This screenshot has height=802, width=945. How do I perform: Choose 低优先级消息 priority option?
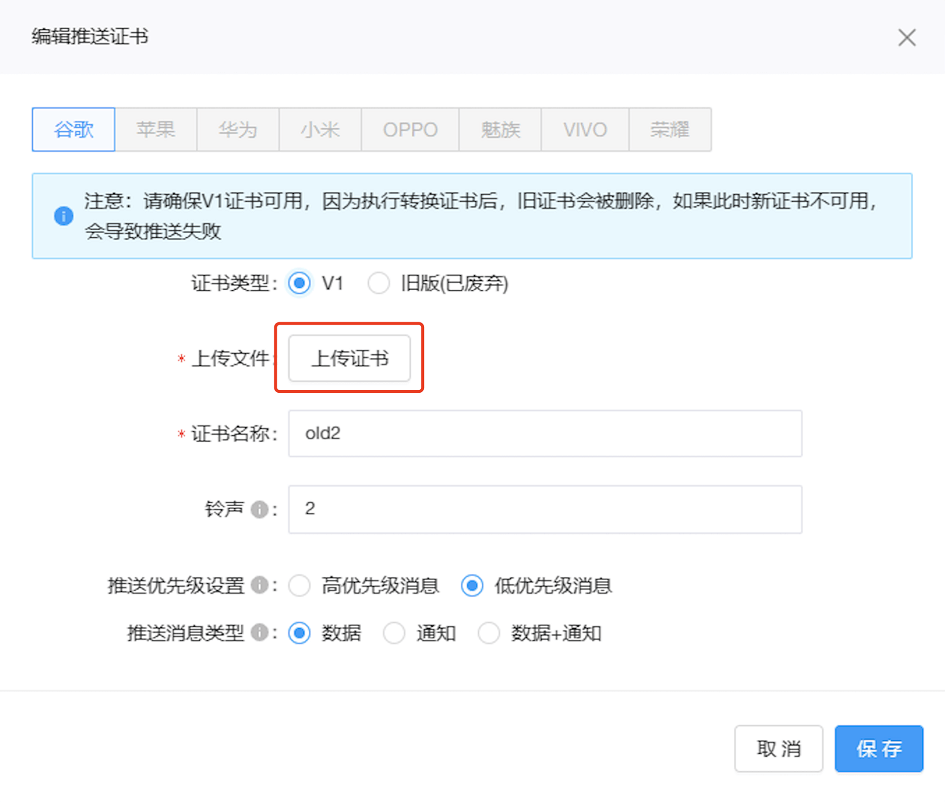click(472, 586)
